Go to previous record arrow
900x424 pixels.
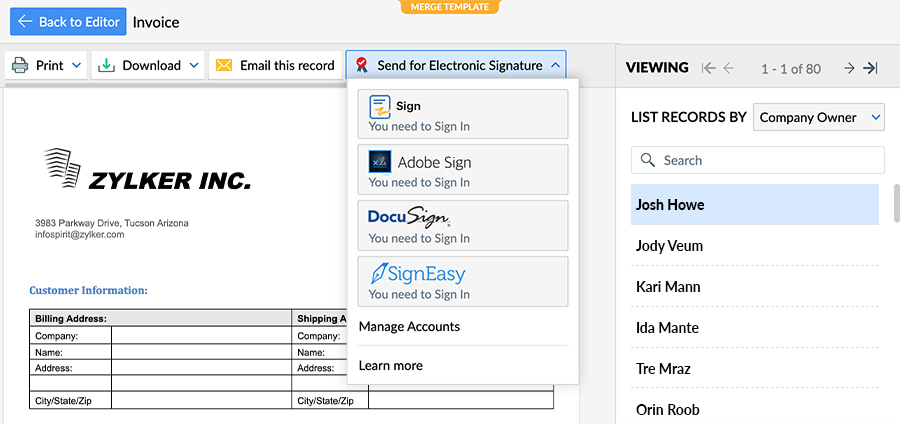729,68
